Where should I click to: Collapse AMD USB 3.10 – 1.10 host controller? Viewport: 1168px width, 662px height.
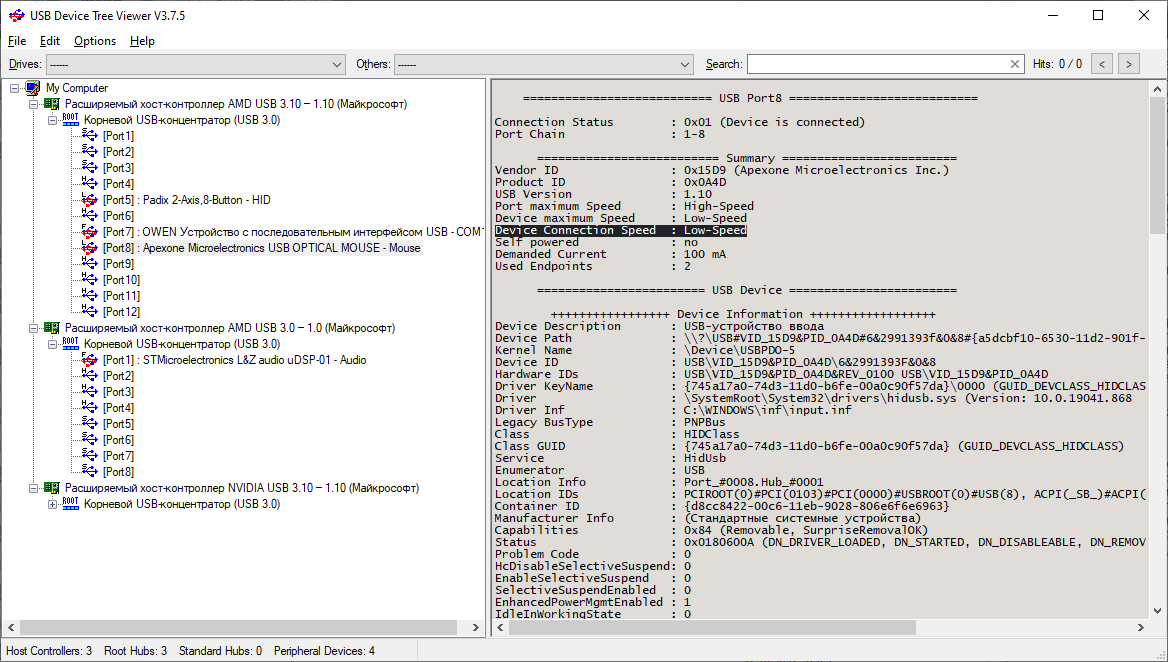pos(34,104)
